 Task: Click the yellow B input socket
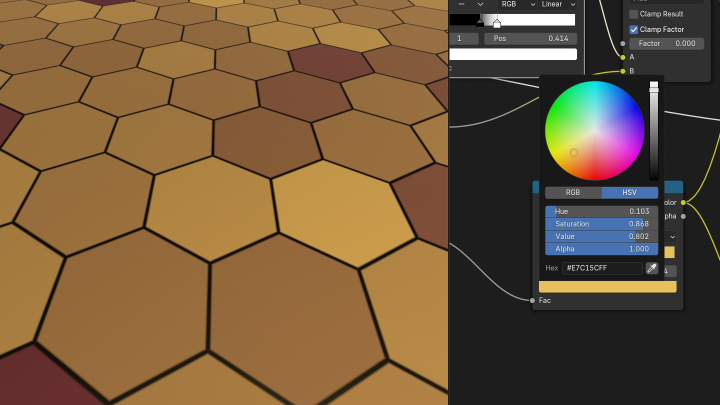(623, 71)
